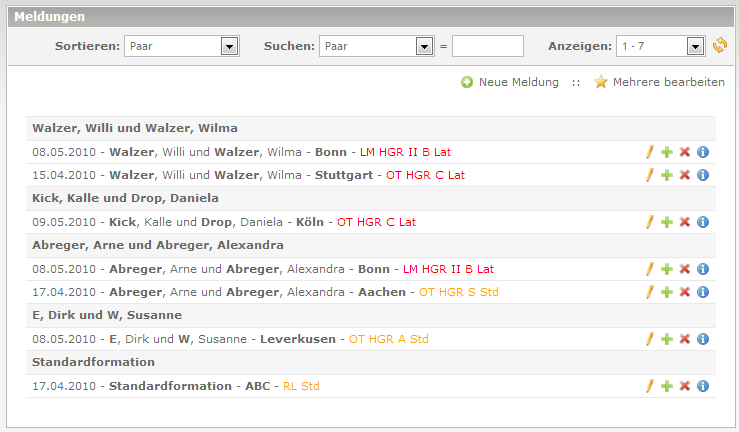Click Mehrere bearbeiten link
Image resolution: width=739 pixels, height=432 pixels.
click(x=668, y=82)
